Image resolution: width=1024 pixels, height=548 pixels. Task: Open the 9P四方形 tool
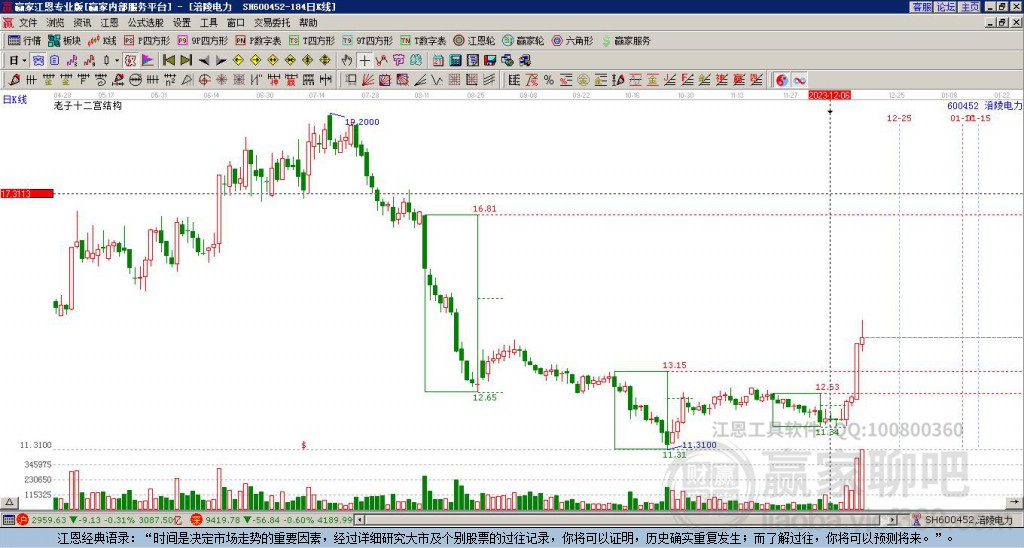[x=203, y=40]
